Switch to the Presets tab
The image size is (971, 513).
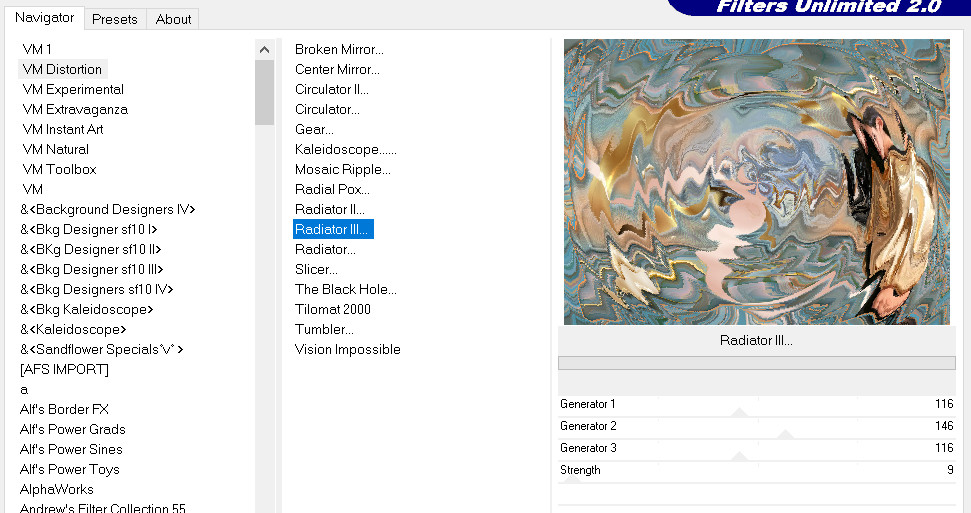(115, 19)
